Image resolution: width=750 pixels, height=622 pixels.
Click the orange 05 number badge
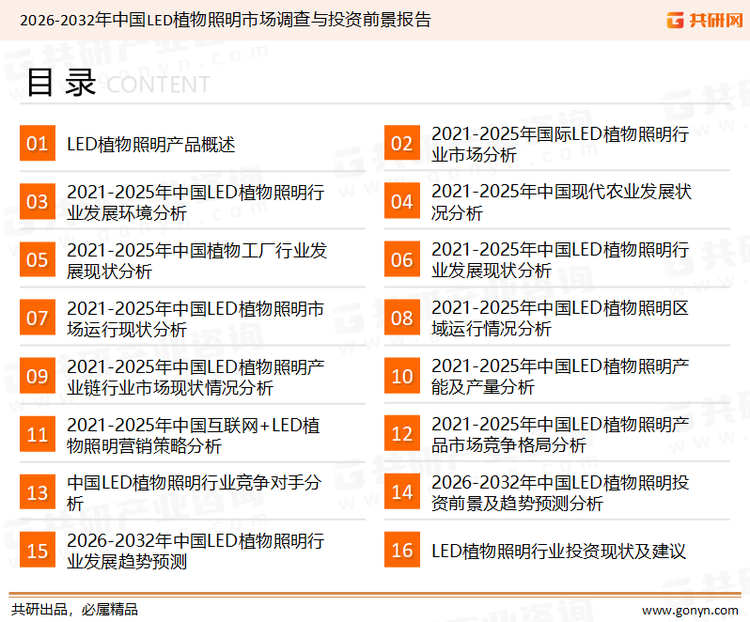pyautogui.click(x=37, y=260)
